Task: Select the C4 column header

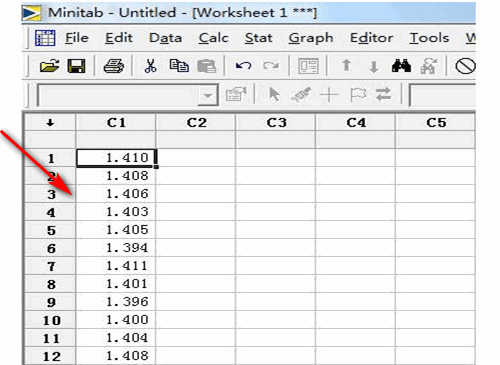Action: coord(356,123)
